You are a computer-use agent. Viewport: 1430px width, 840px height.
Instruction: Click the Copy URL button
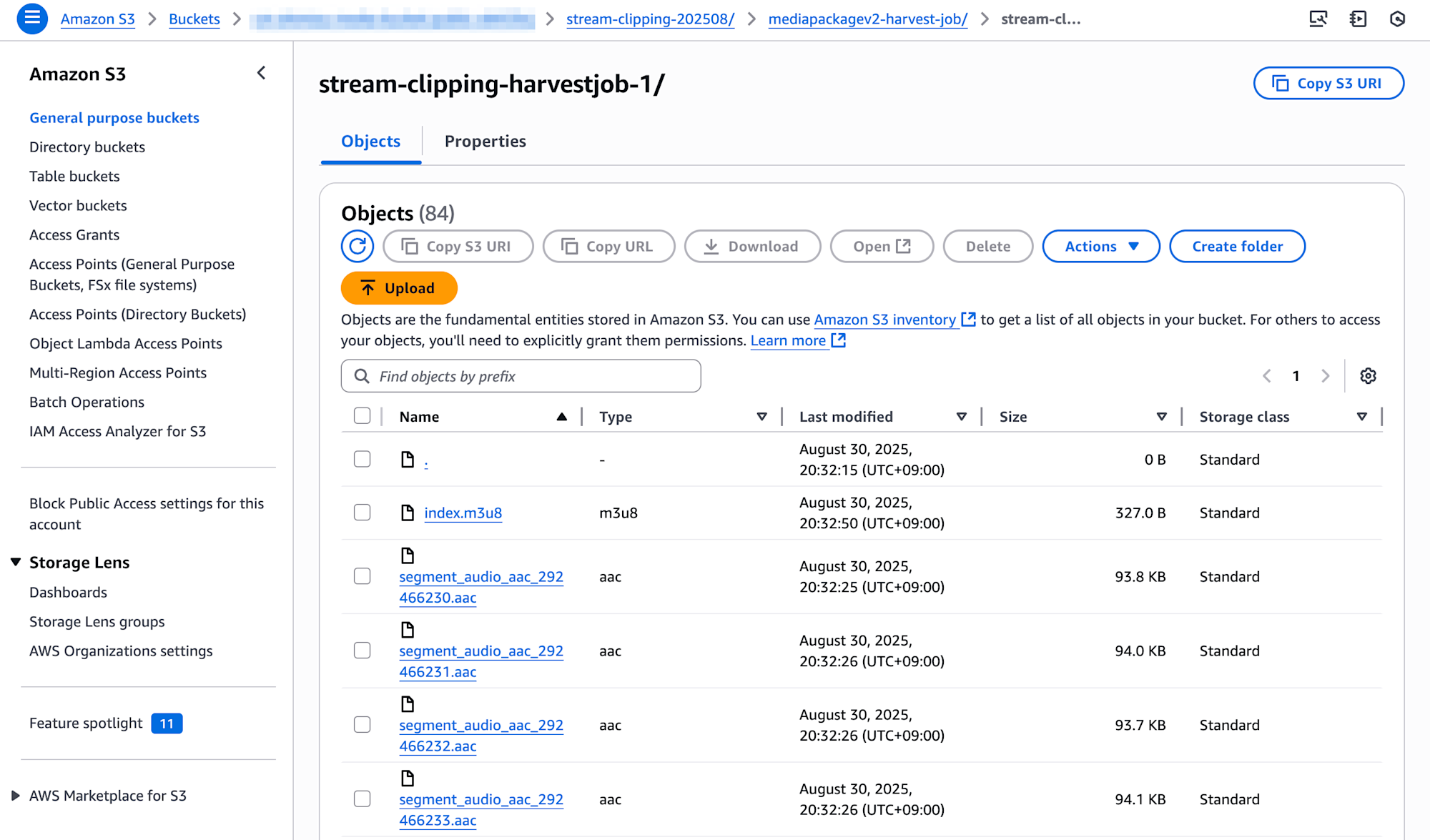pyautogui.click(x=608, y=246)
